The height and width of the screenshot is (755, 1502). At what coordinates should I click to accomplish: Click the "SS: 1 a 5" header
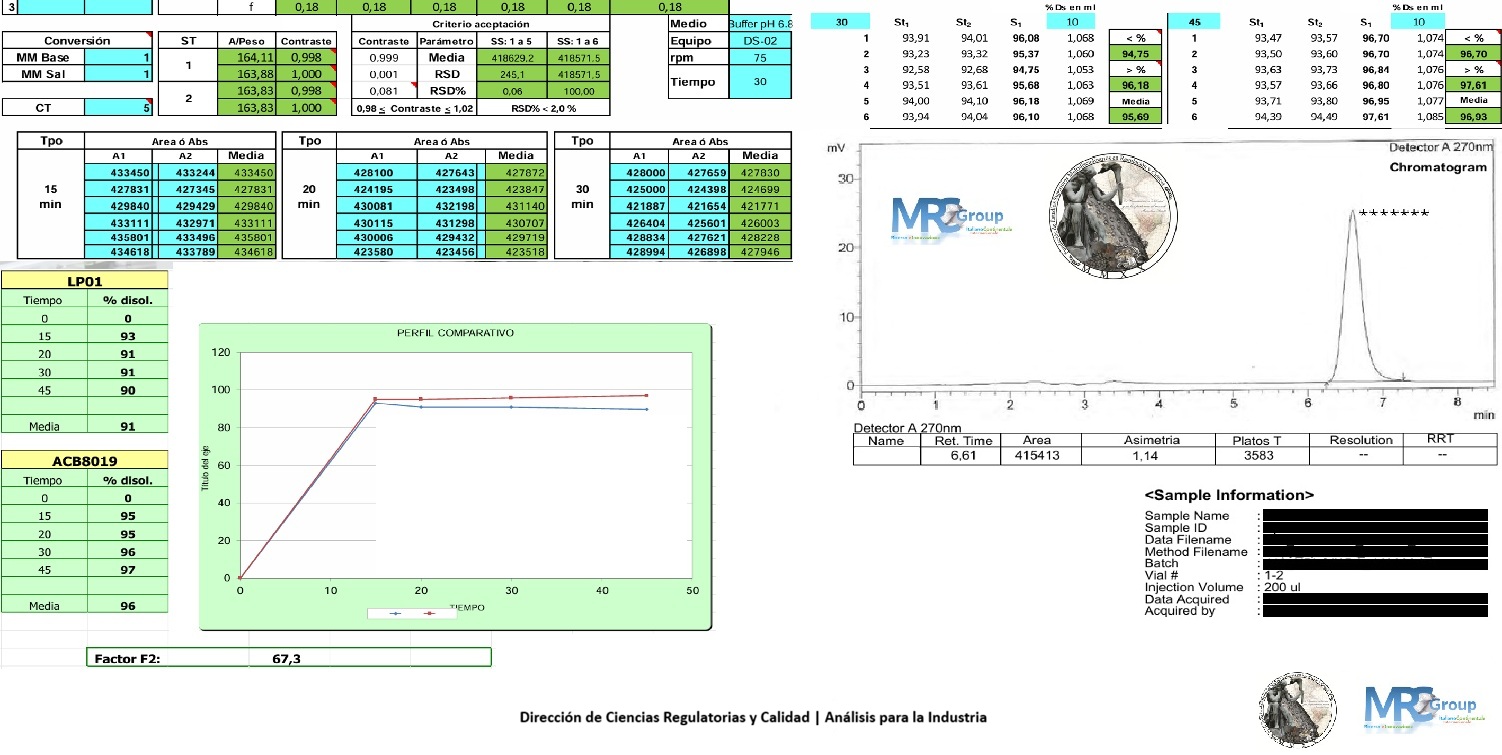click(510, 41)
